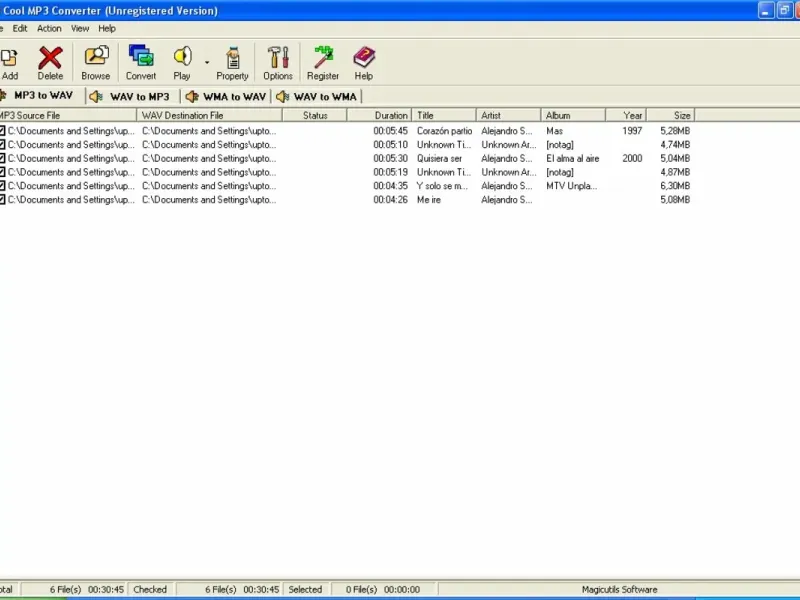Click the title 'Y solo se m...'
Viewport: 800px width, 600px height.
[x=442, y=186]
